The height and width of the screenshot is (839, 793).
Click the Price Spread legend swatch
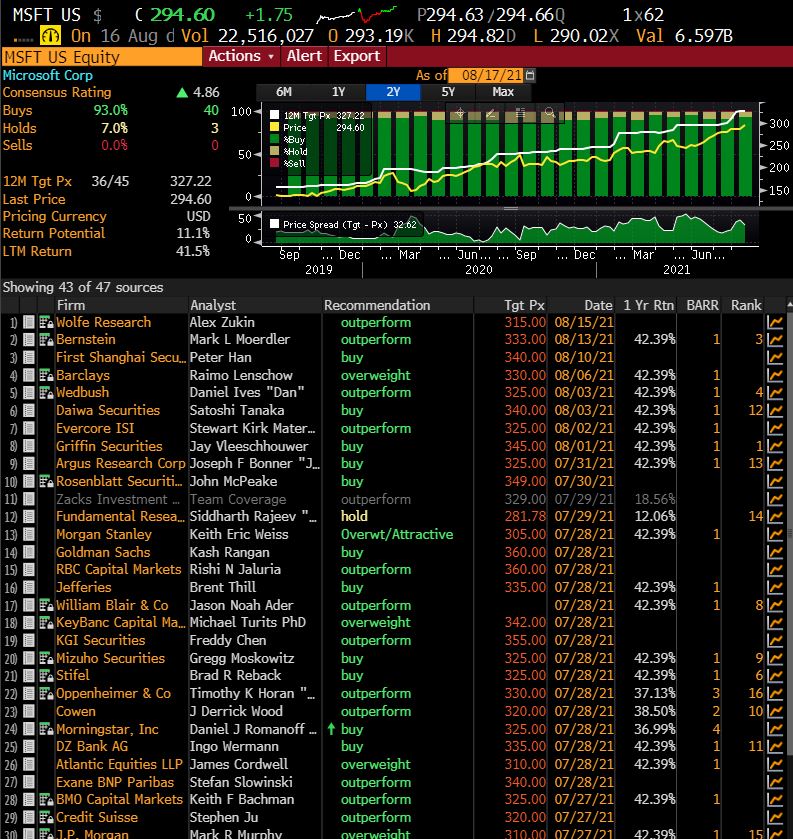coord(274,224)
